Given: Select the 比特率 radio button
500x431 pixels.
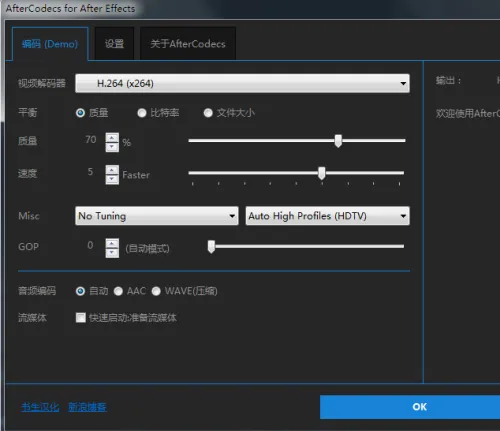Looking at the screenshot, I should pyautogui.click(x=142, y=113).
